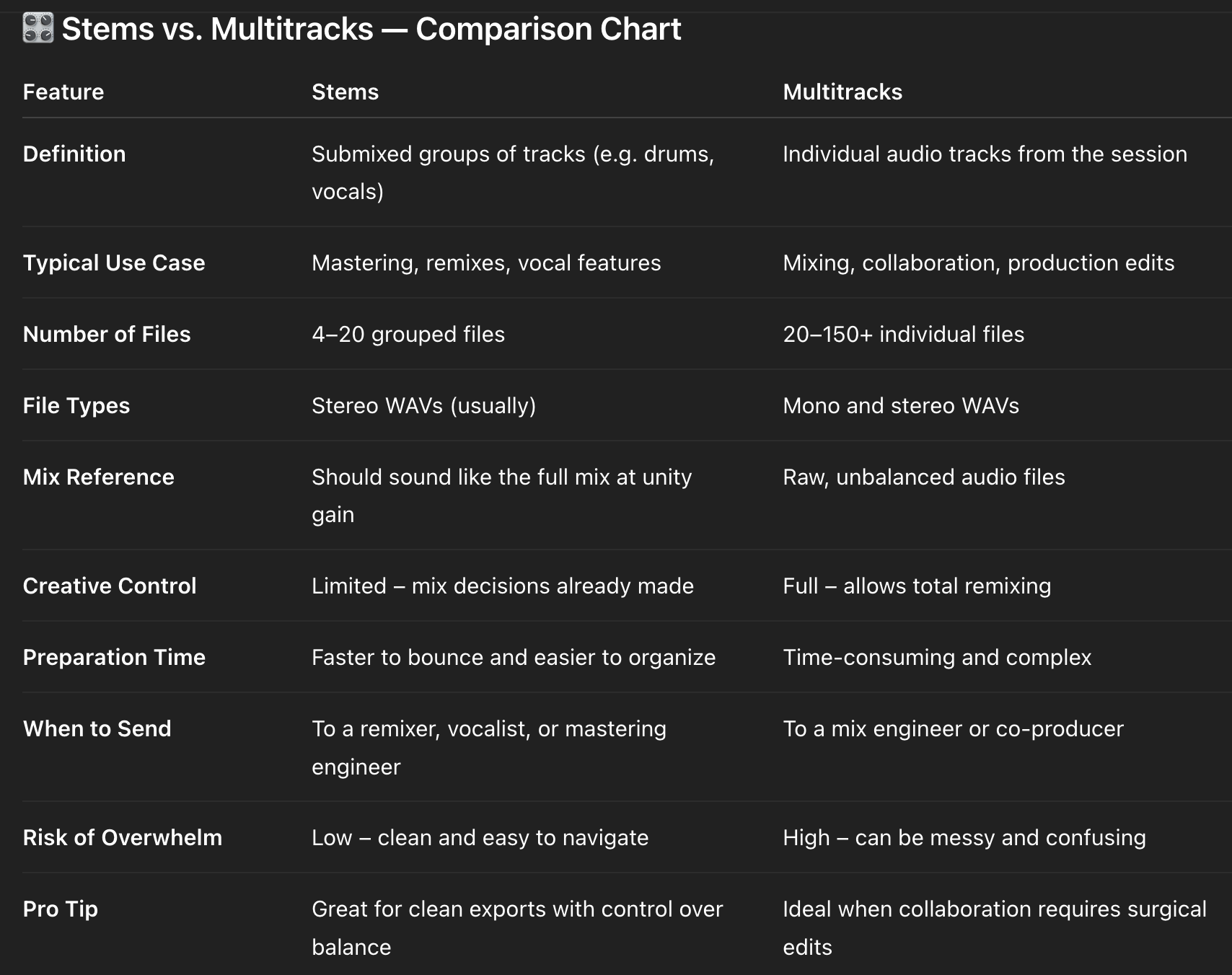1232x975 pixels.
Task: Click the "4–20 grouped files" cell
Action: [408, 334]
